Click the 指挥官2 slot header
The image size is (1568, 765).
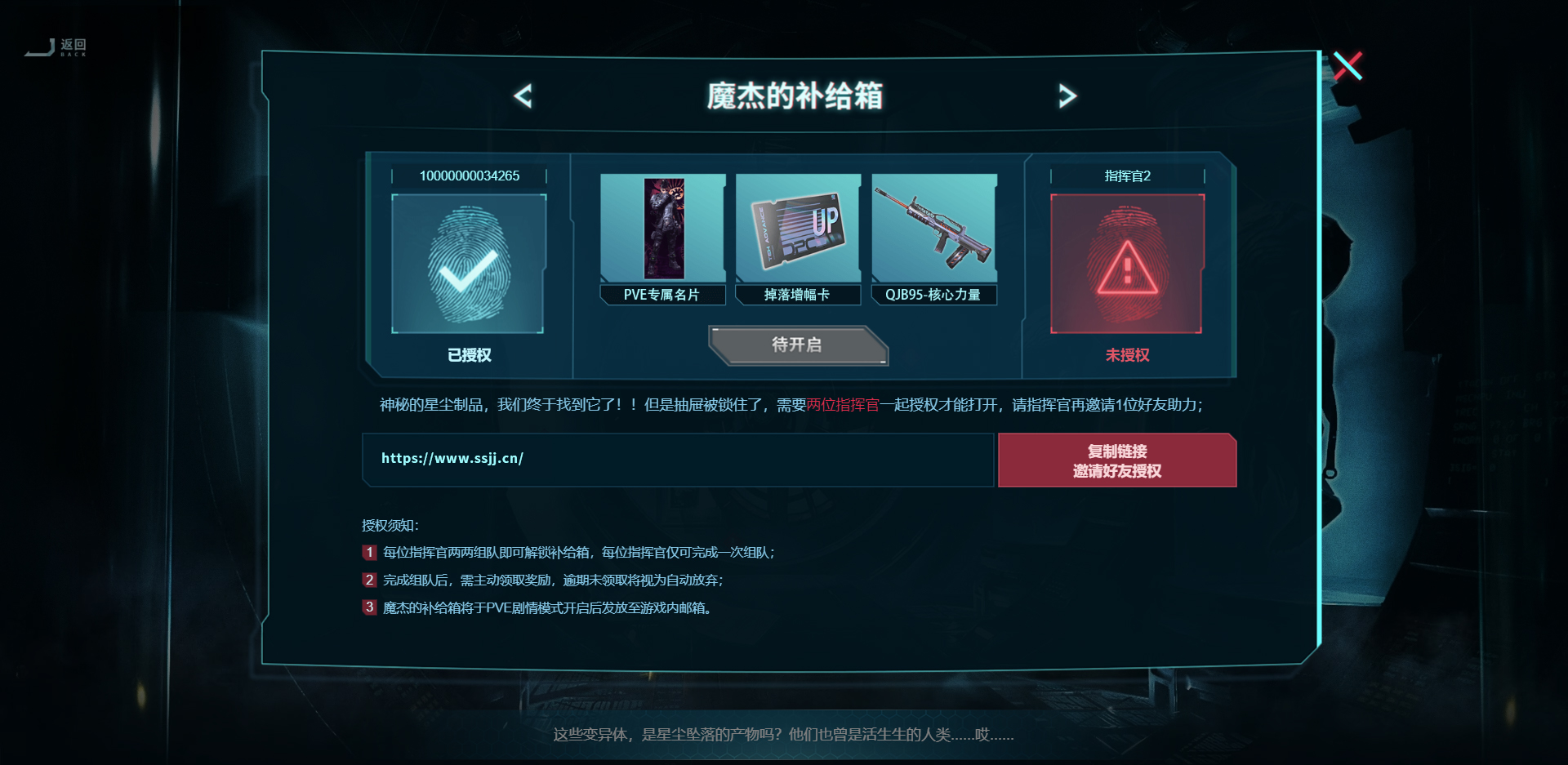1128,176
